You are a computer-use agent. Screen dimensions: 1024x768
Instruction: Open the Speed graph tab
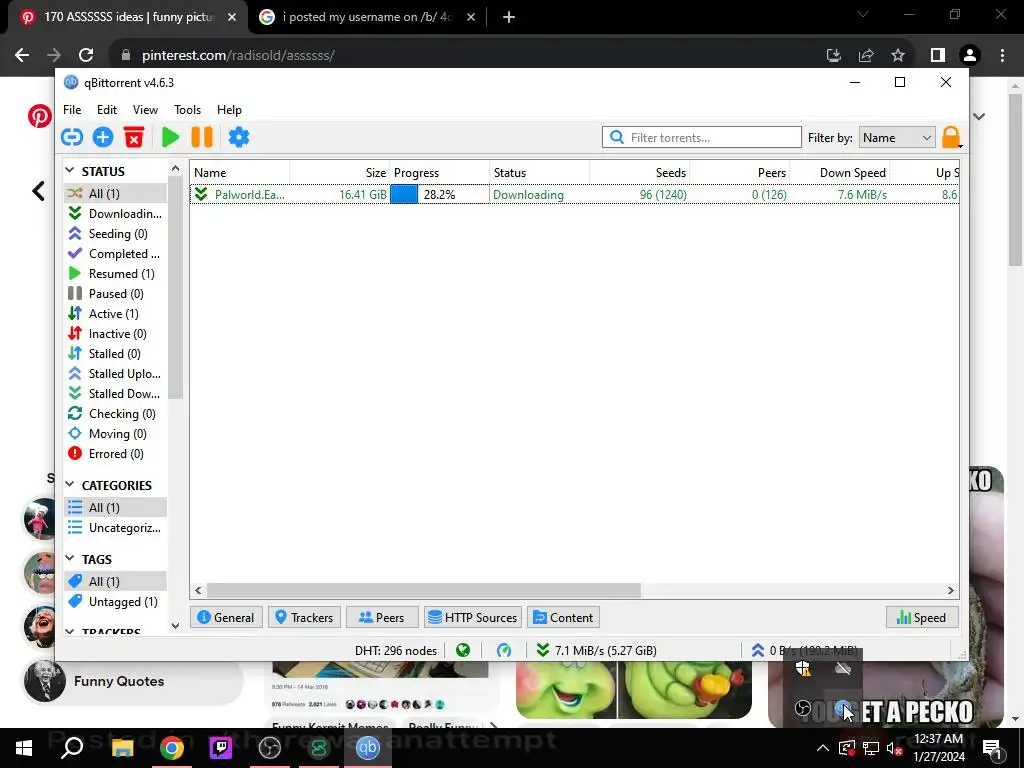point(922,617)
